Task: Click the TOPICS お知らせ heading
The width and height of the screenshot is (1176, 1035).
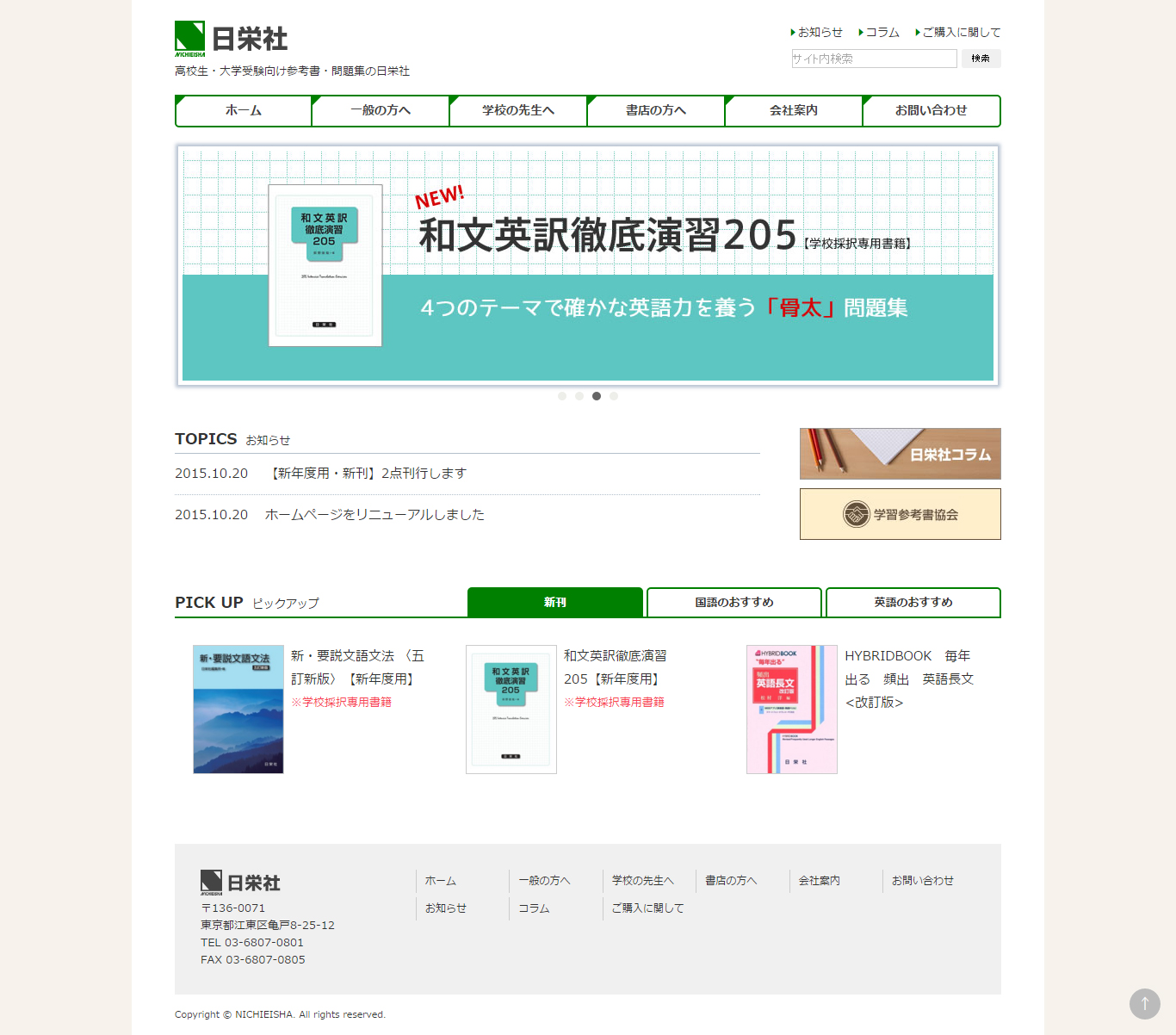Action: tap(232, 439)
